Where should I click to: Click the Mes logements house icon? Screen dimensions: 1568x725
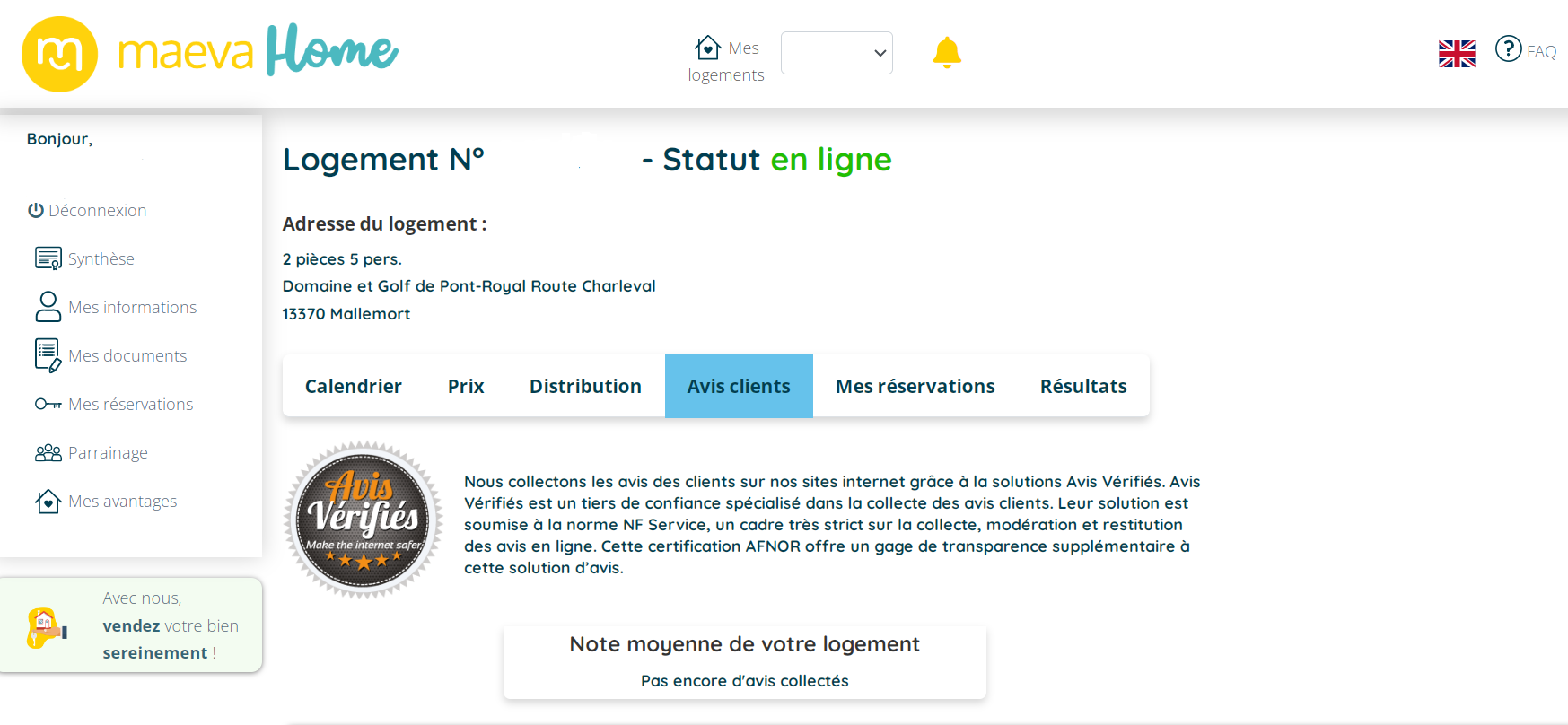coord(707,47)
